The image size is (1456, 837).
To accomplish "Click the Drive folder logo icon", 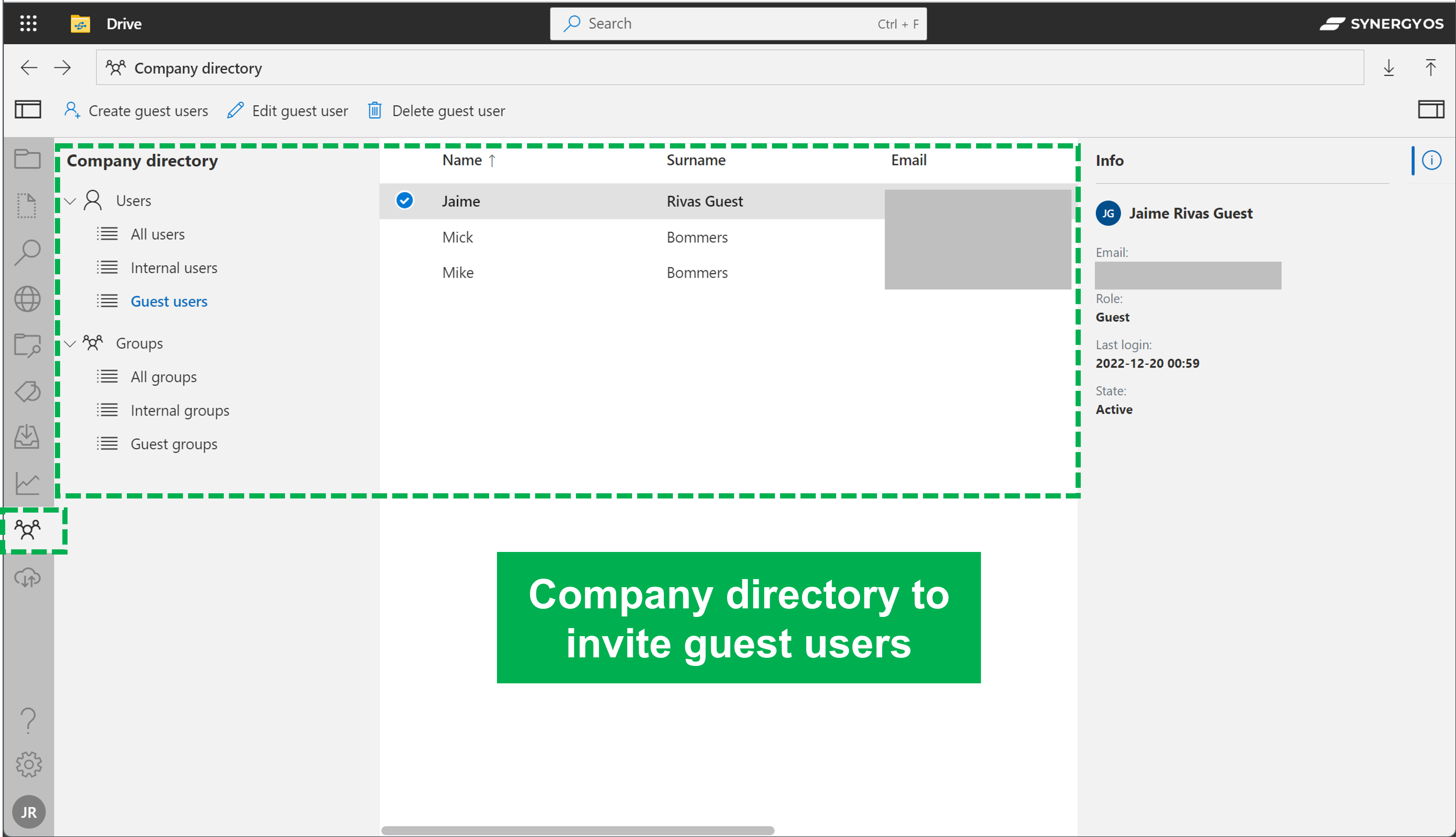I will pyautogui.click(x=80, y=23).
